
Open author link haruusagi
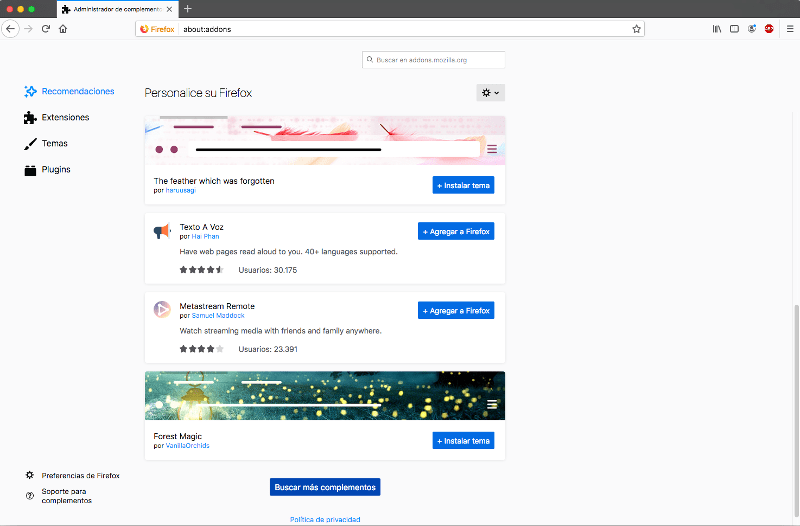[x=181, y=190]
